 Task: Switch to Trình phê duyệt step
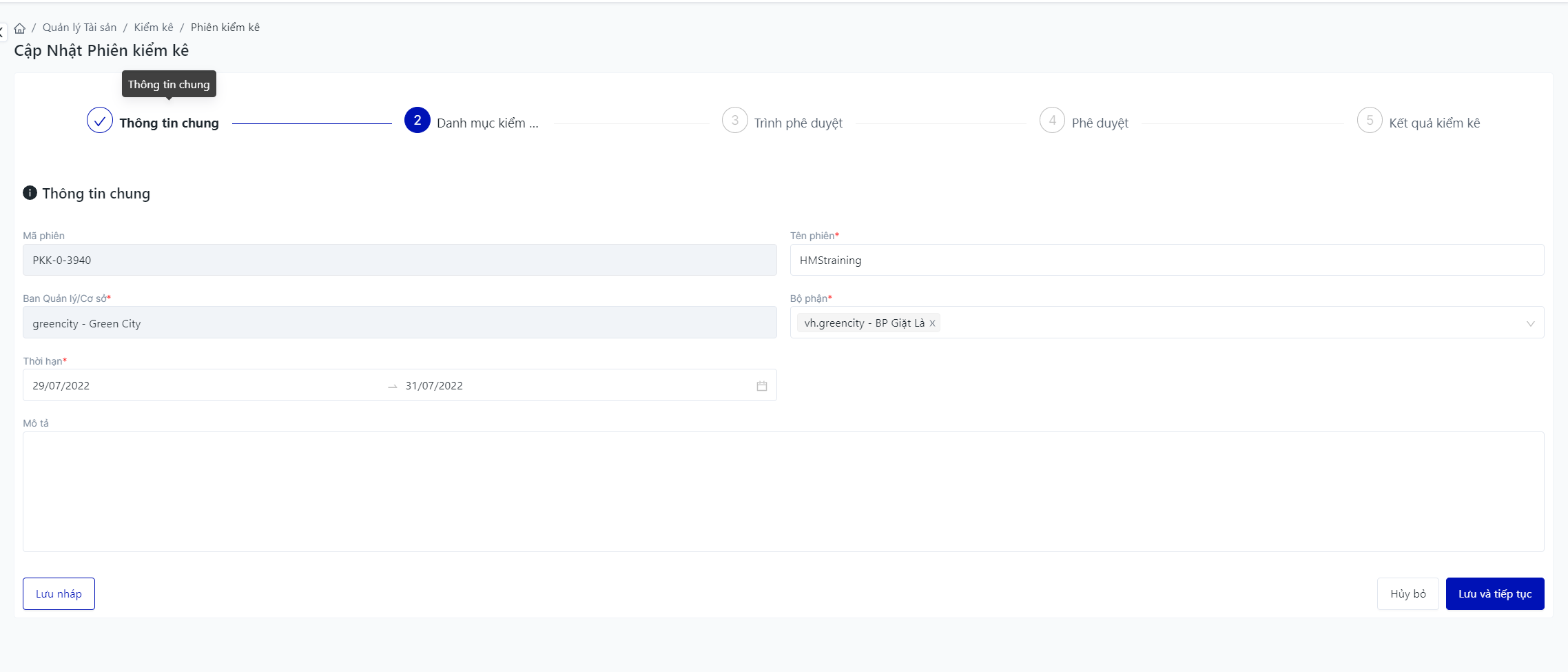point(798,123)
